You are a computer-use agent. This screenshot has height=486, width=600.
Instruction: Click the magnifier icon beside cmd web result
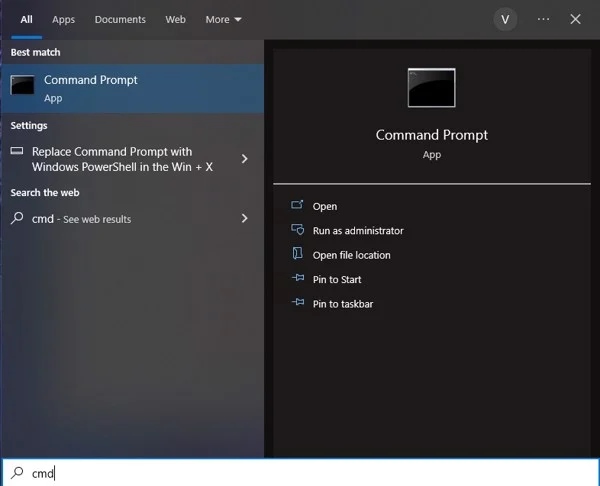click(17, 218)
